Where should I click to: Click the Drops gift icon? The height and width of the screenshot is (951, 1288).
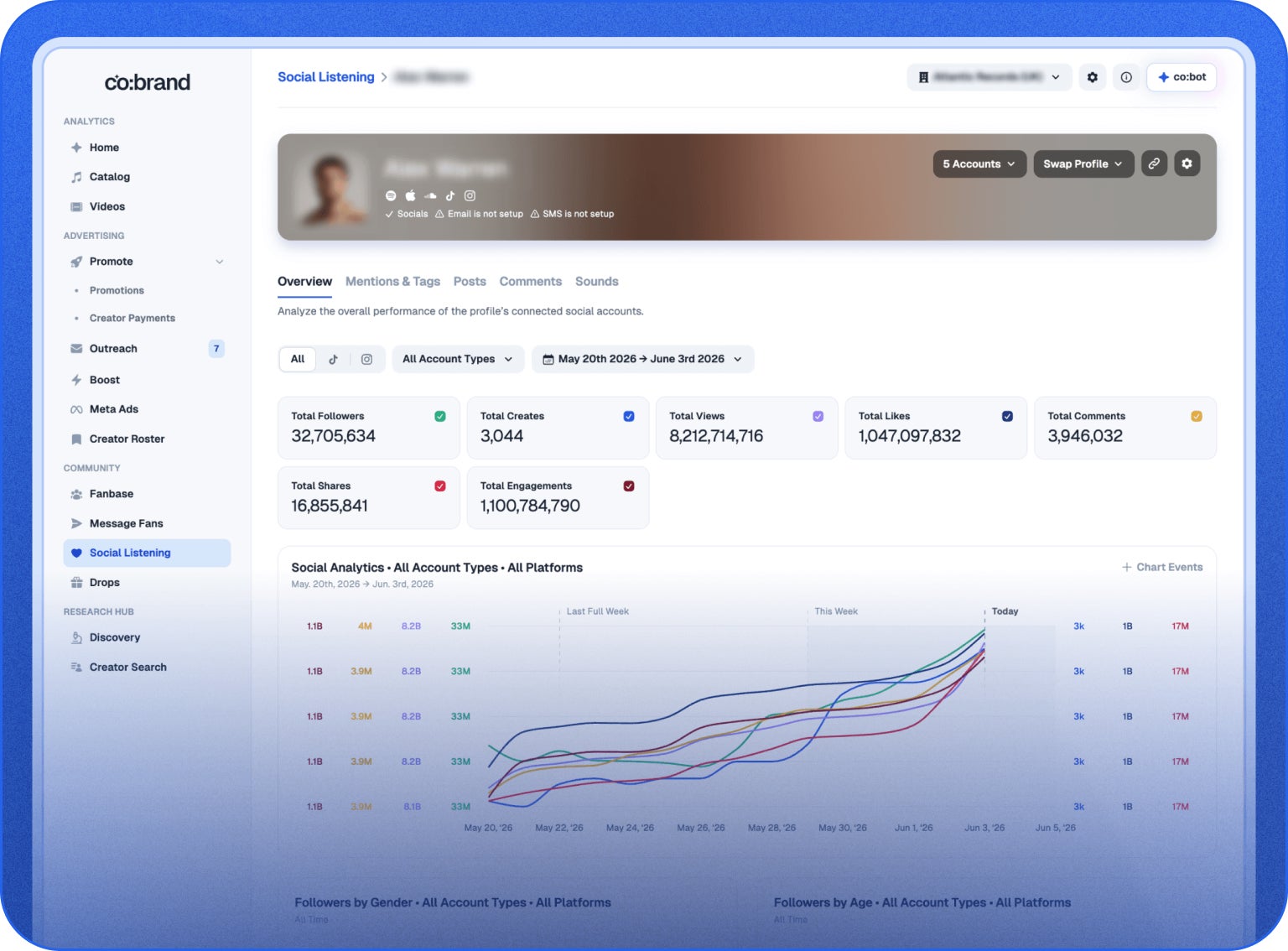[76, 583]
